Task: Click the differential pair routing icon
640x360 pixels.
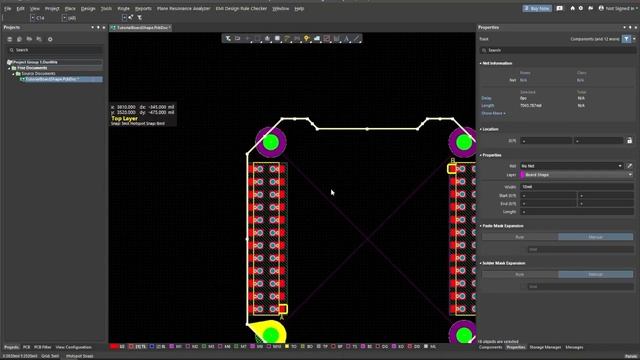Action: 297,38
